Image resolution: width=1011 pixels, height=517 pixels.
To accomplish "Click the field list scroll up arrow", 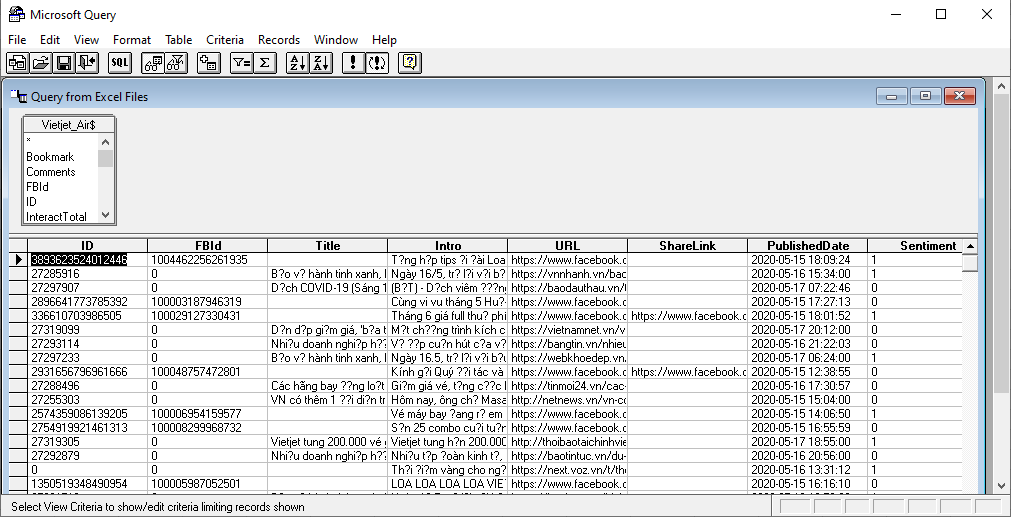I will click(x=106, y=142).
